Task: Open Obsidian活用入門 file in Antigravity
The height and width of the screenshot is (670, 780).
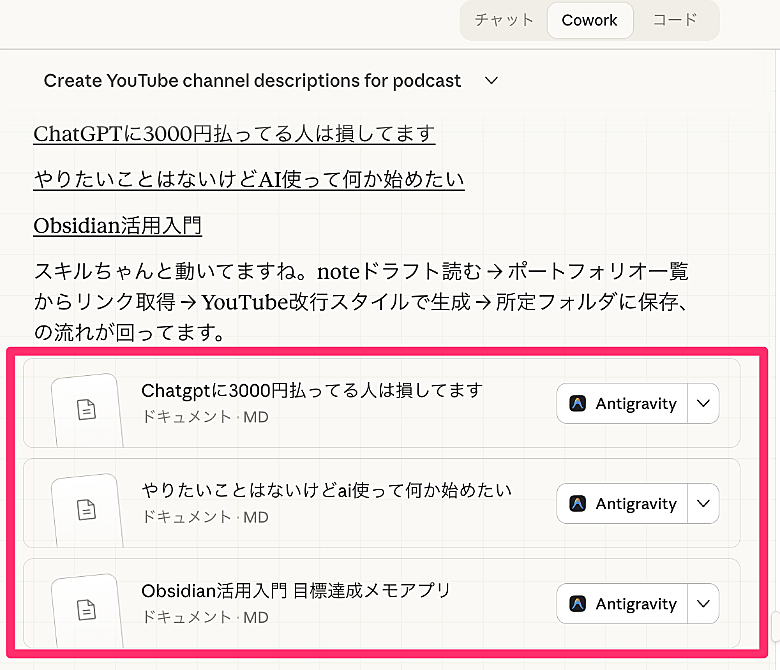Action: pos(623,604)
